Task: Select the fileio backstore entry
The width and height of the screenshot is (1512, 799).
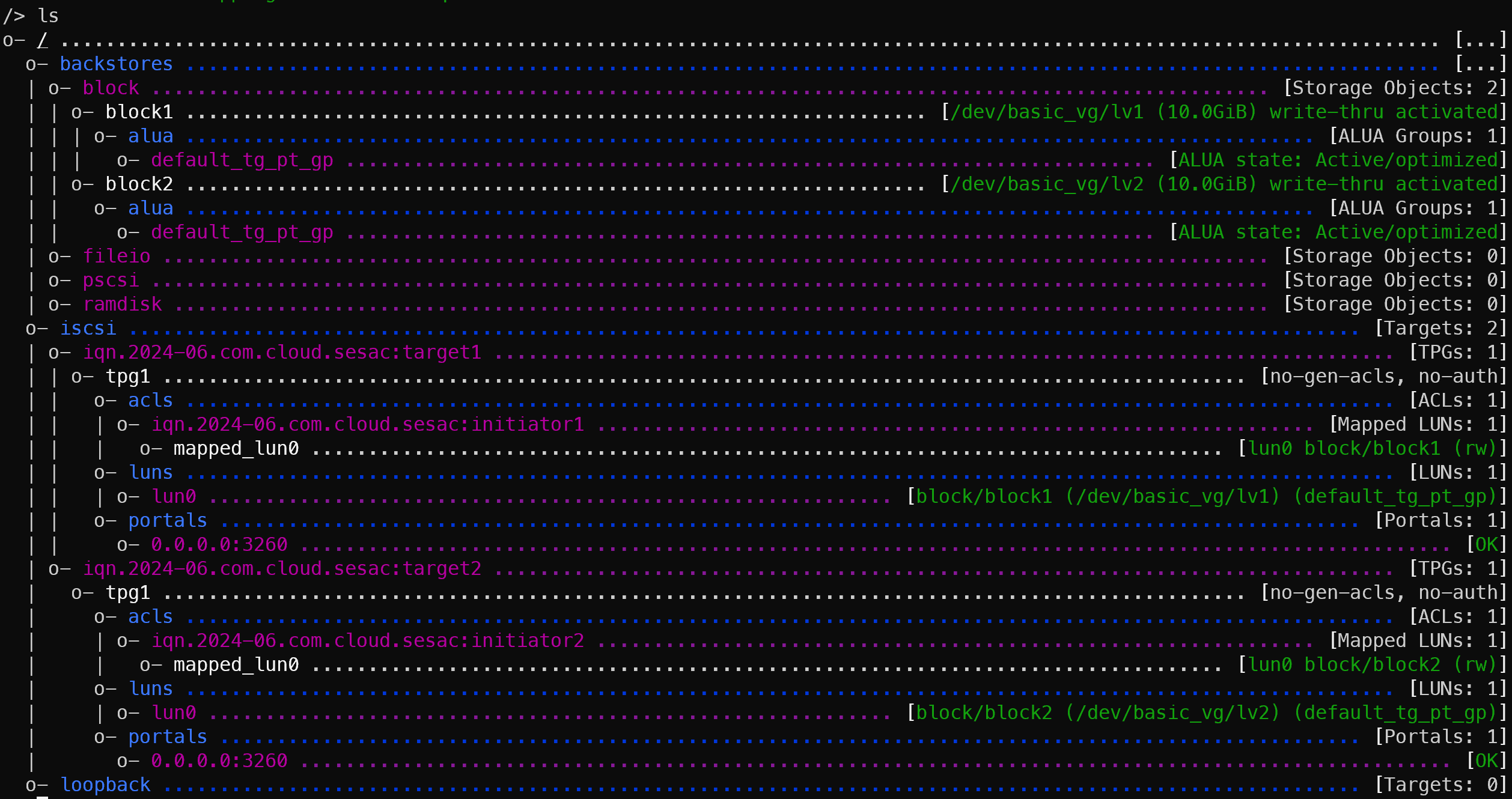Action: pyautogui.click(x=117, y=256)
